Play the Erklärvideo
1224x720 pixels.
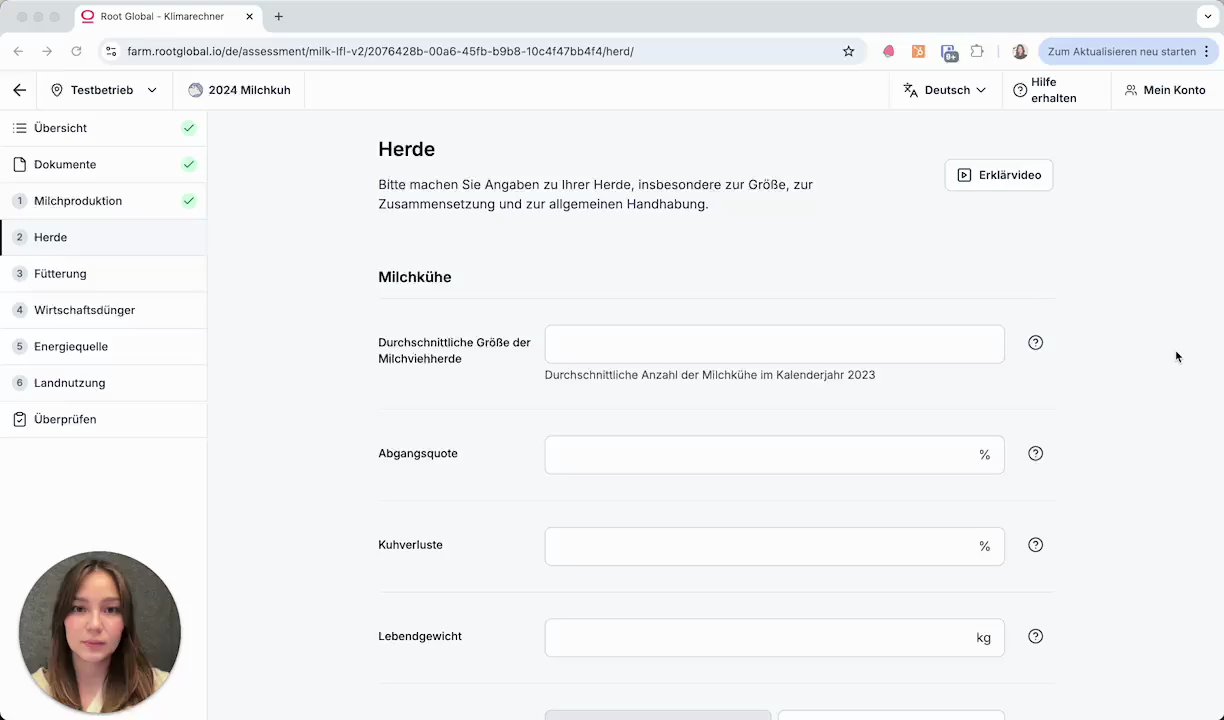[x=998, y=175]
